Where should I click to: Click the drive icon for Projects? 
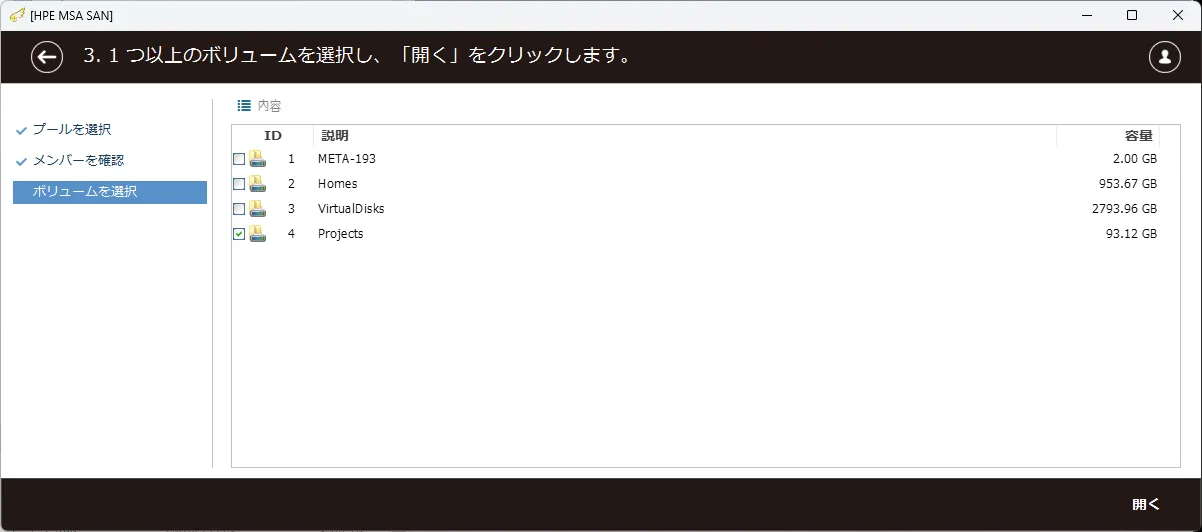[x=257, y=234]
